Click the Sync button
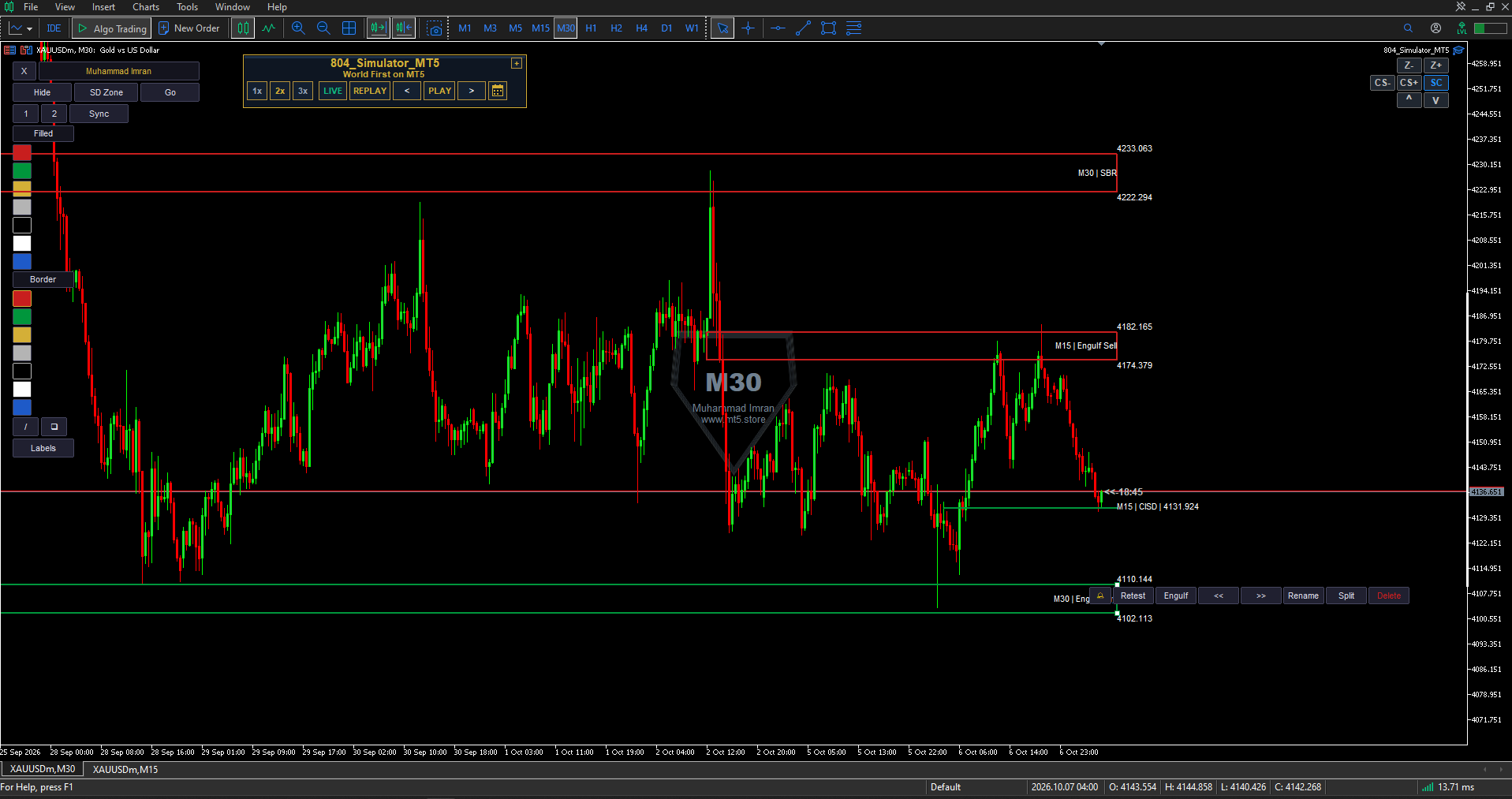 point(99,114)
